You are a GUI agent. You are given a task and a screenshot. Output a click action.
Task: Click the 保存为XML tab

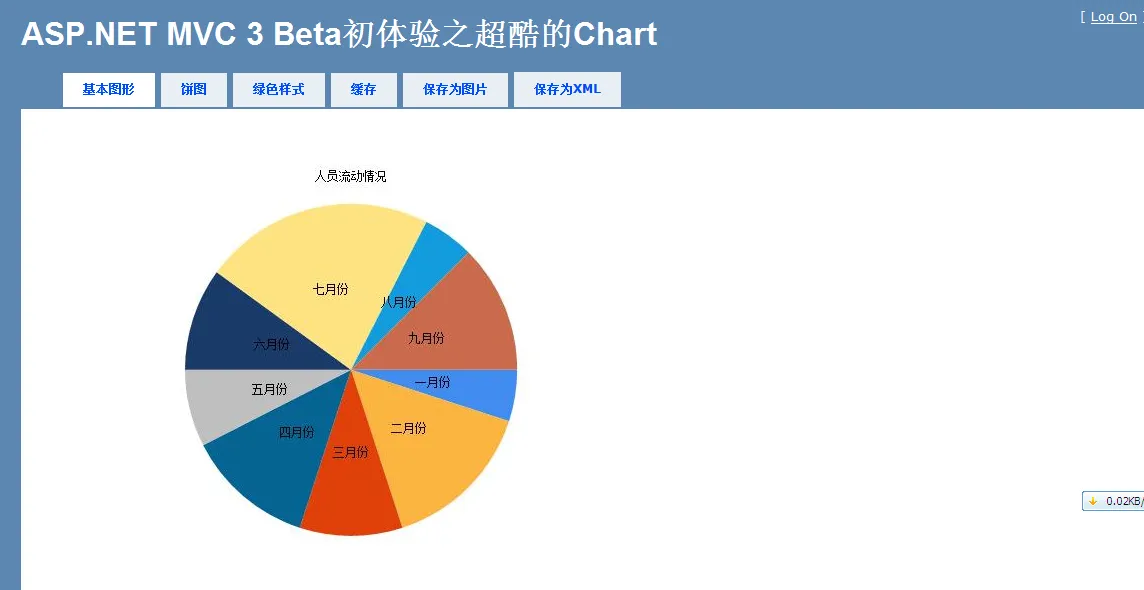point(567,89)
